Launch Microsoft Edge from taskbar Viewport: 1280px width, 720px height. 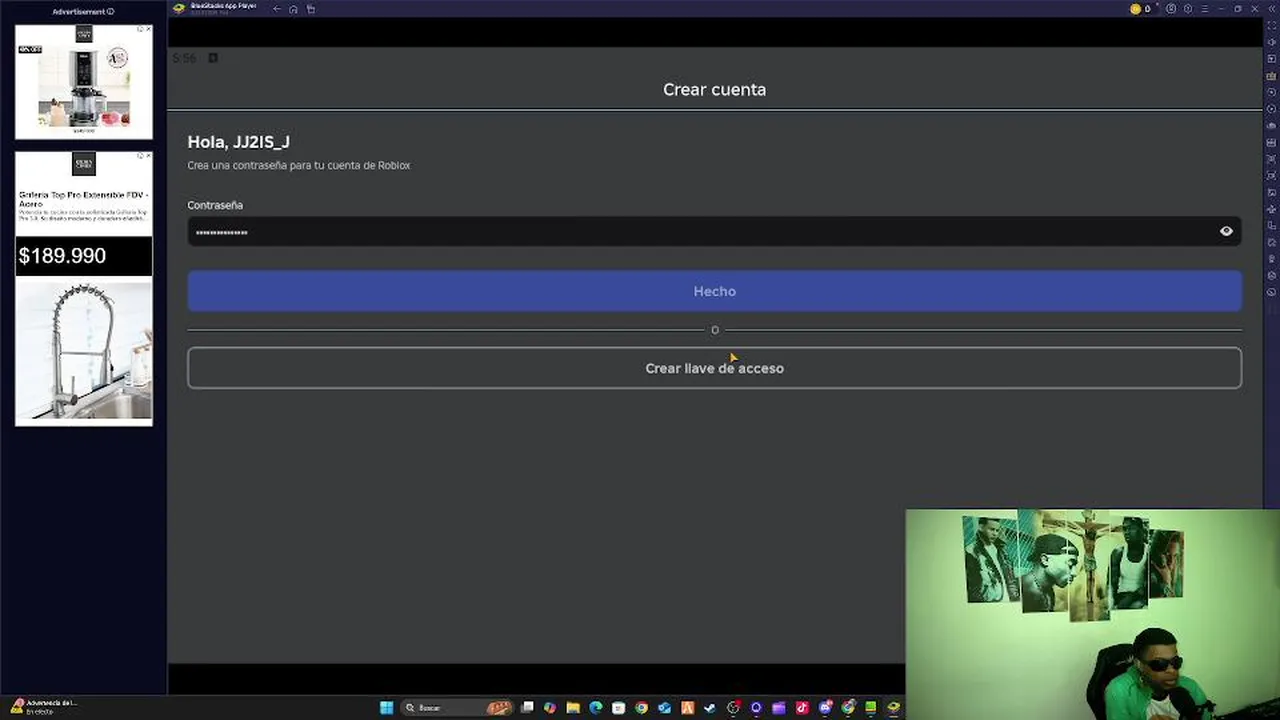[595, 708]
